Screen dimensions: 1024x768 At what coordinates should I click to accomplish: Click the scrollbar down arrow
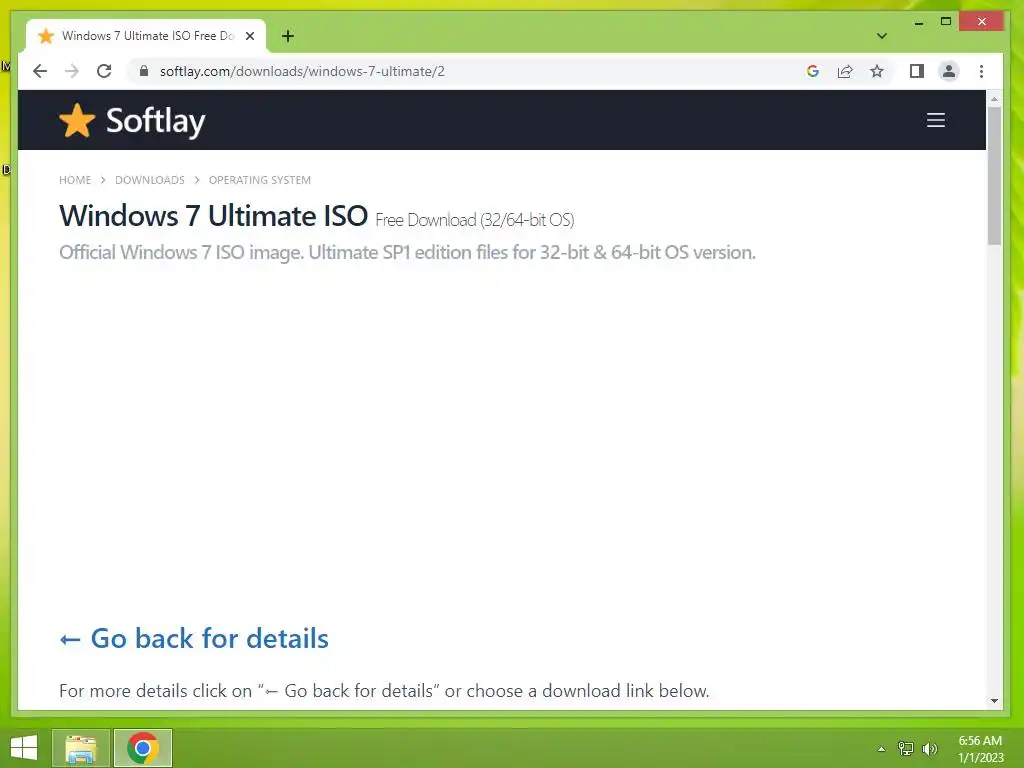[x=994, y=701]
